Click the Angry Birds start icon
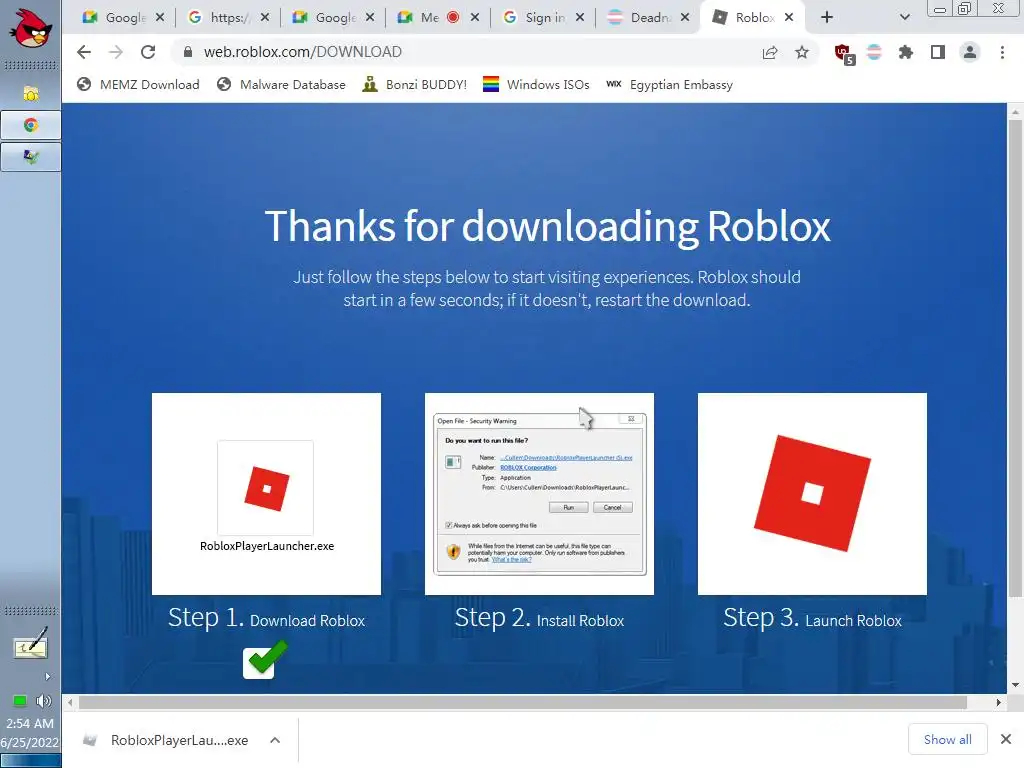The image size is (1024, 768). tap(30, 29)
